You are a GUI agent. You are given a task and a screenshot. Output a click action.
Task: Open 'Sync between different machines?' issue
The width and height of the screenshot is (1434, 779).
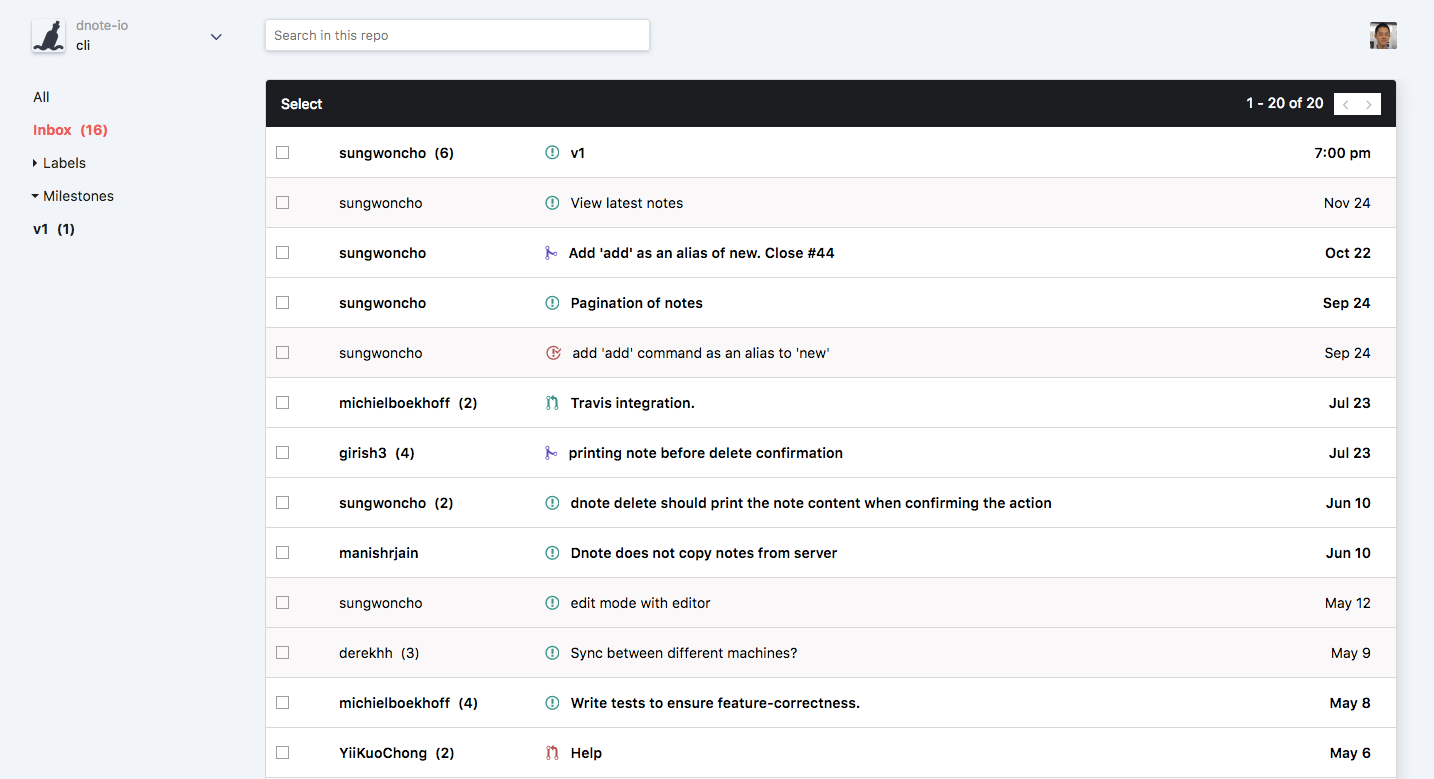683,653
